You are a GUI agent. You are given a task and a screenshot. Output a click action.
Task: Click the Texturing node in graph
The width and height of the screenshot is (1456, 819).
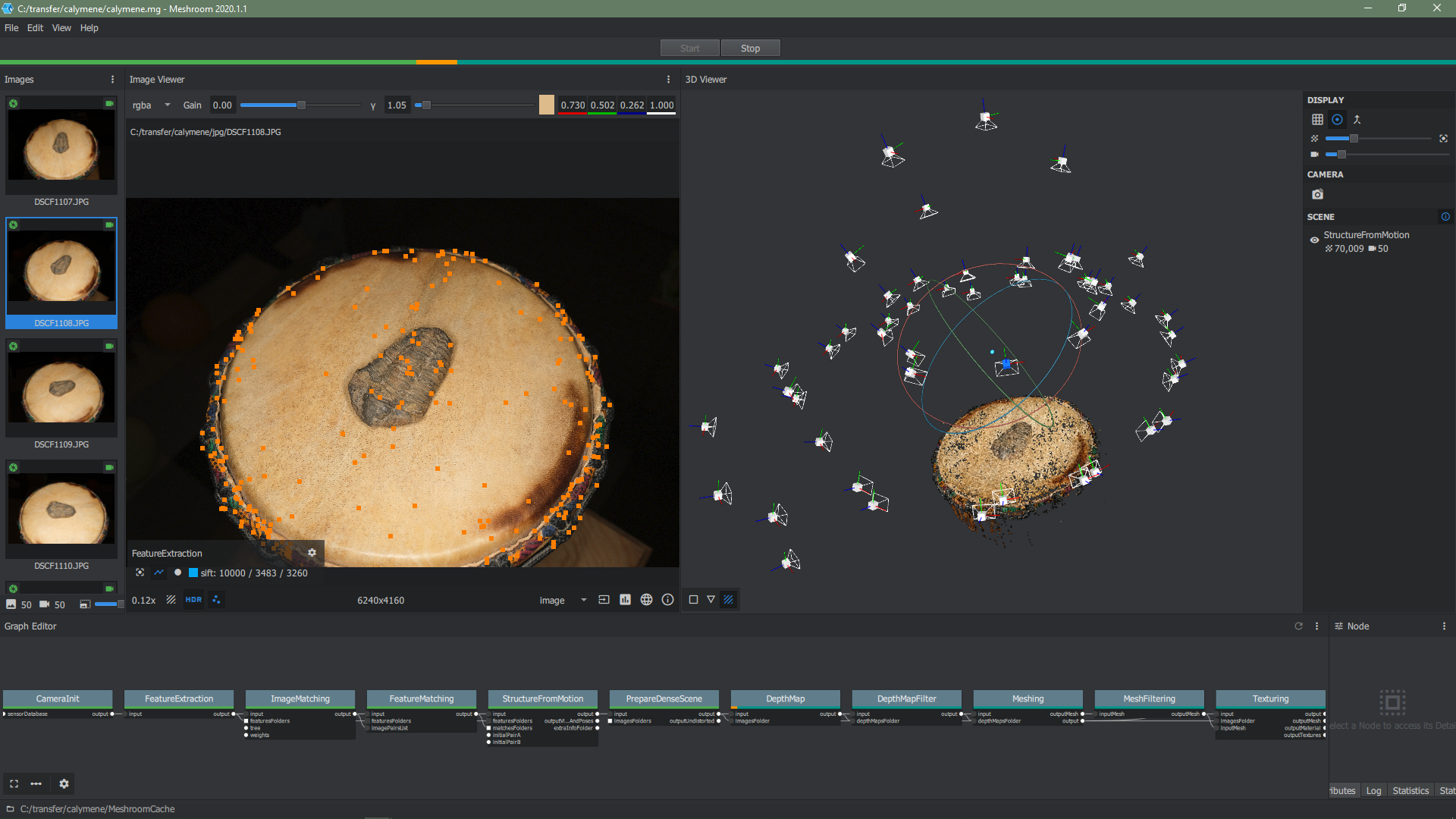pyautogui.click(x=1270, y=698)
